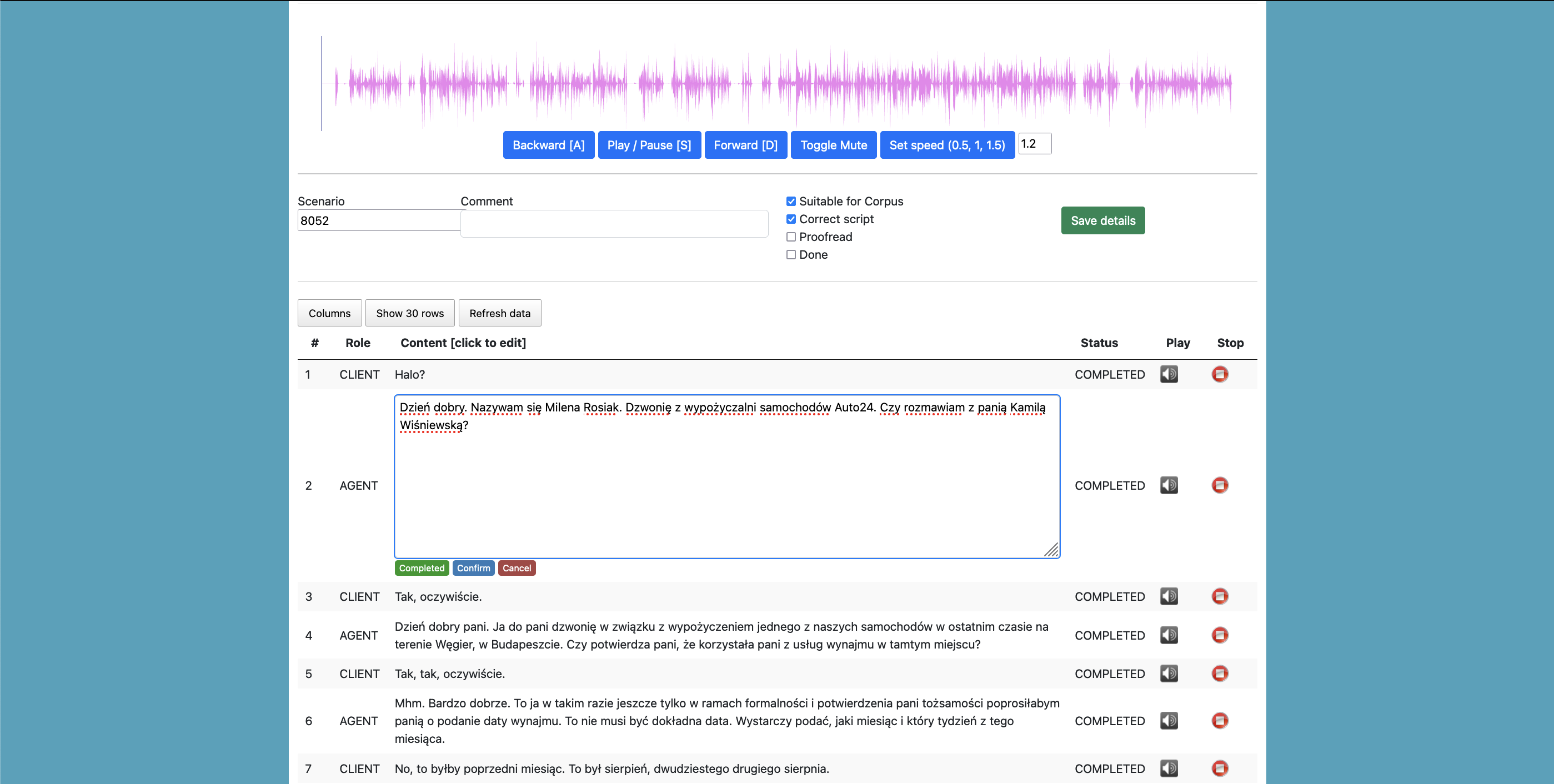The height and width of the screenshot is (784, 1554).
Task: Open the Columns visibility dropdown
Action: tap(329, 313)
